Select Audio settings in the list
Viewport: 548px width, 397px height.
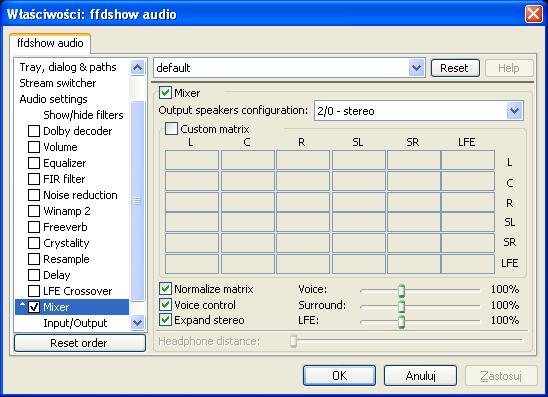pyautogui.click(x=53, y=99)
